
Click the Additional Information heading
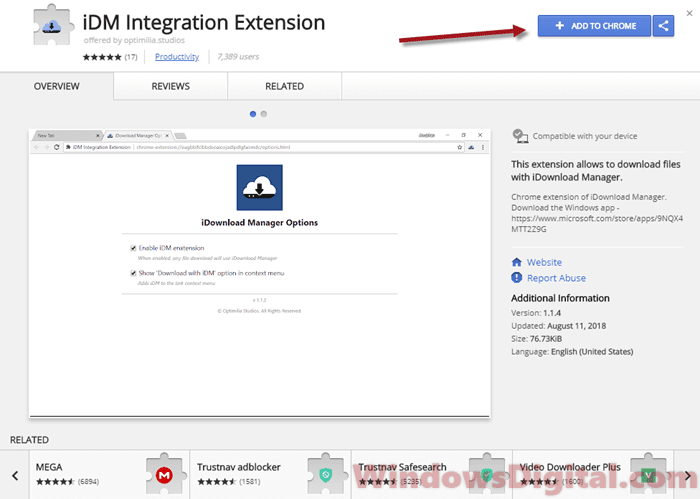coord(560,298)
